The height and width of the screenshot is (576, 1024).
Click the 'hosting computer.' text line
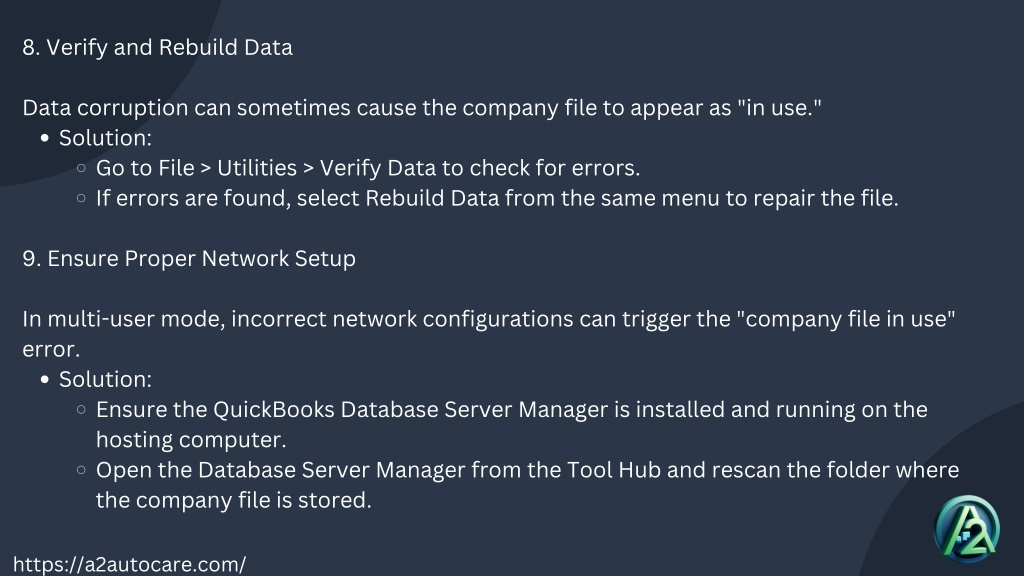191,440
